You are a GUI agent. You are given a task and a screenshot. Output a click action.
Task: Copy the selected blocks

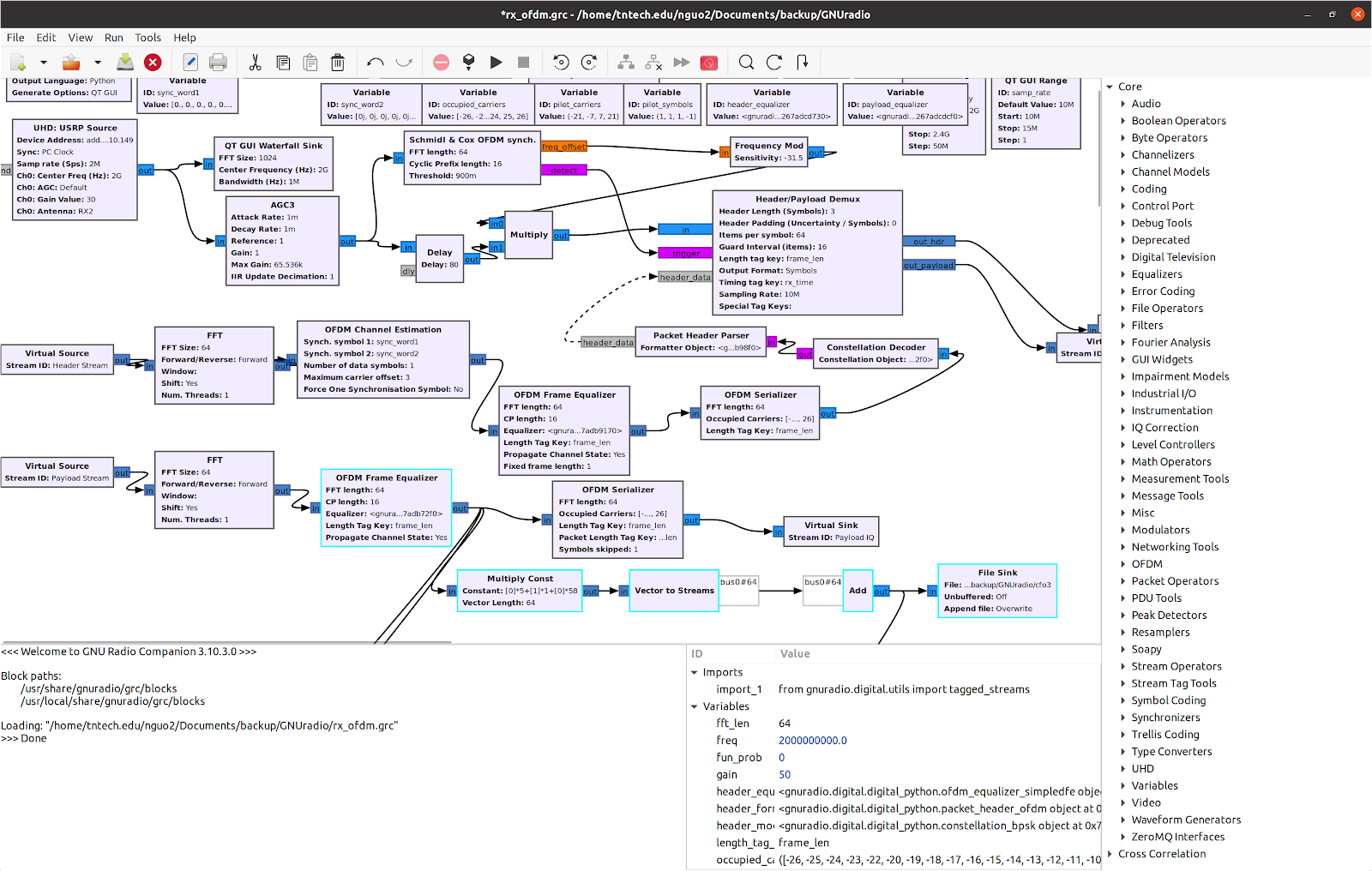pyautogui.click(x=283, y=62)
